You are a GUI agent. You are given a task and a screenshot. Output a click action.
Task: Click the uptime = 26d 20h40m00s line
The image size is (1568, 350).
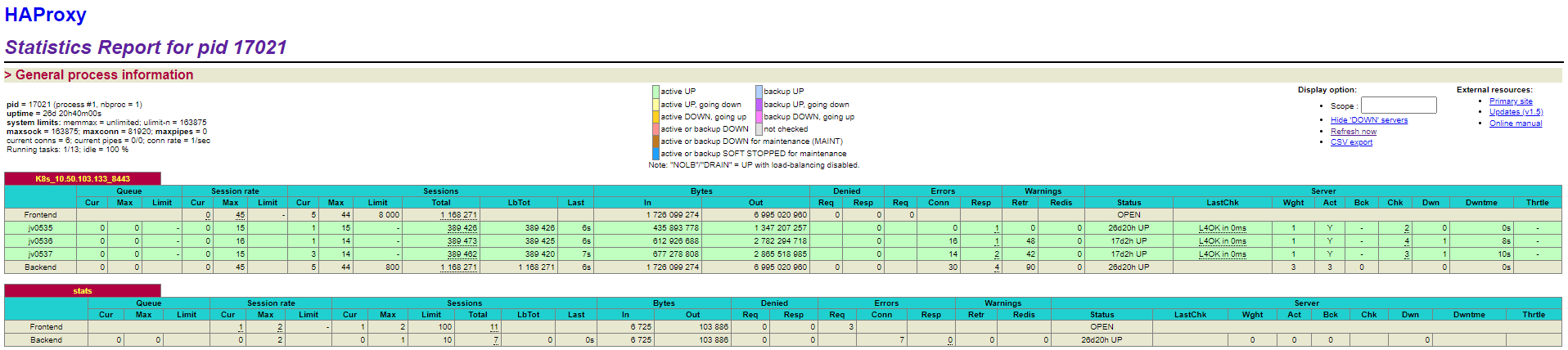[54, 114]
